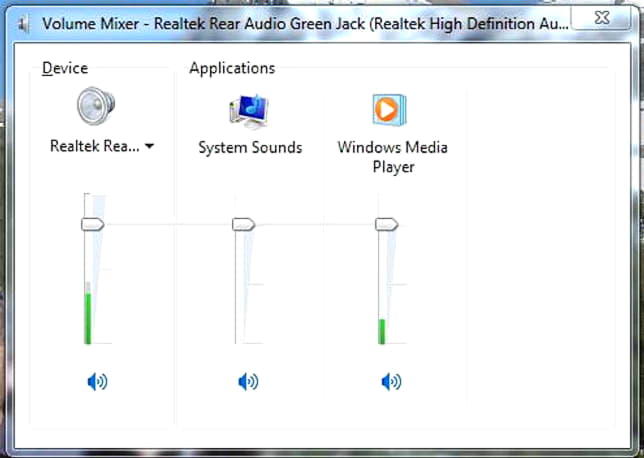Click the speaker icon in title bar

tap(24, 24)
